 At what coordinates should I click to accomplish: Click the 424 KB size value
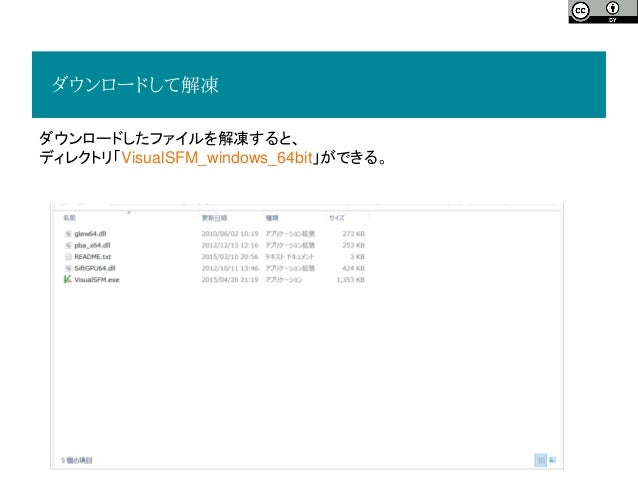coord(354,268)
